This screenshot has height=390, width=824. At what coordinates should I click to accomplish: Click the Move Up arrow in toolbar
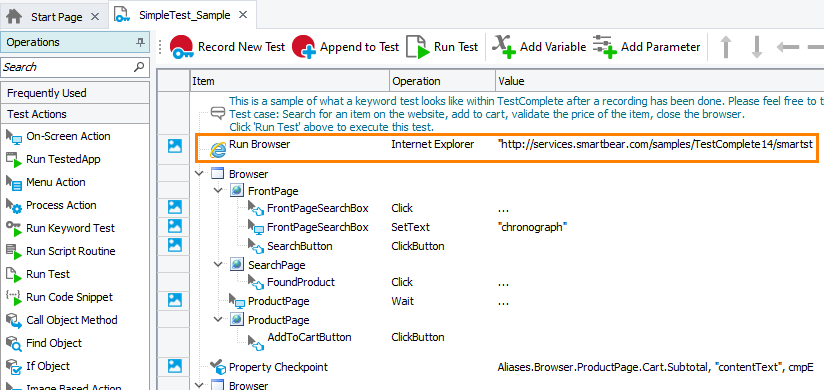(x=726, y=47)
